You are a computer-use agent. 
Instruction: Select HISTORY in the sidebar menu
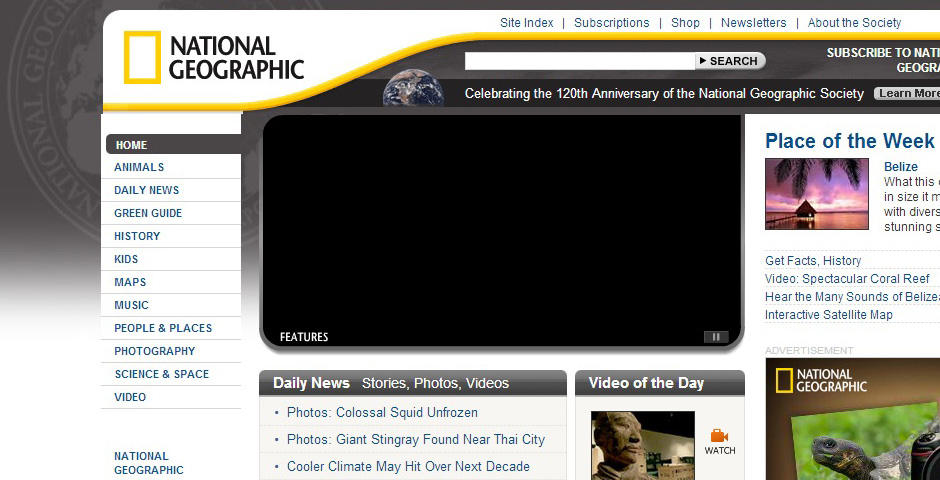137,236
